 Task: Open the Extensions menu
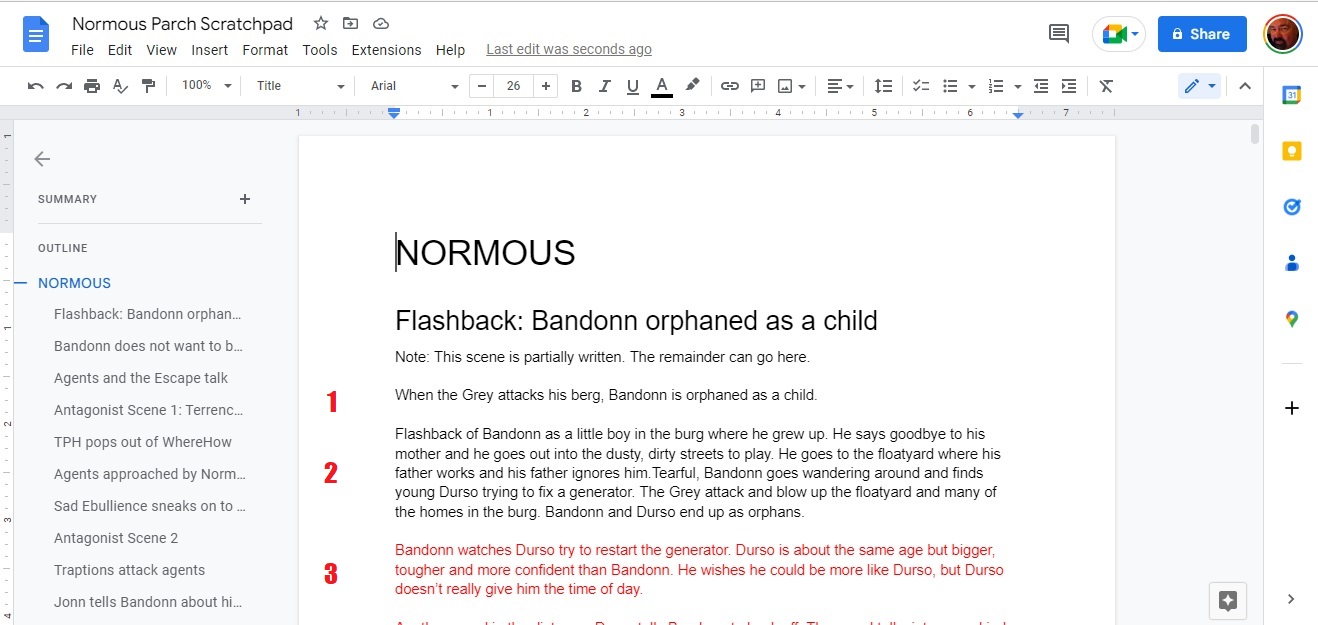coord(386,50)
